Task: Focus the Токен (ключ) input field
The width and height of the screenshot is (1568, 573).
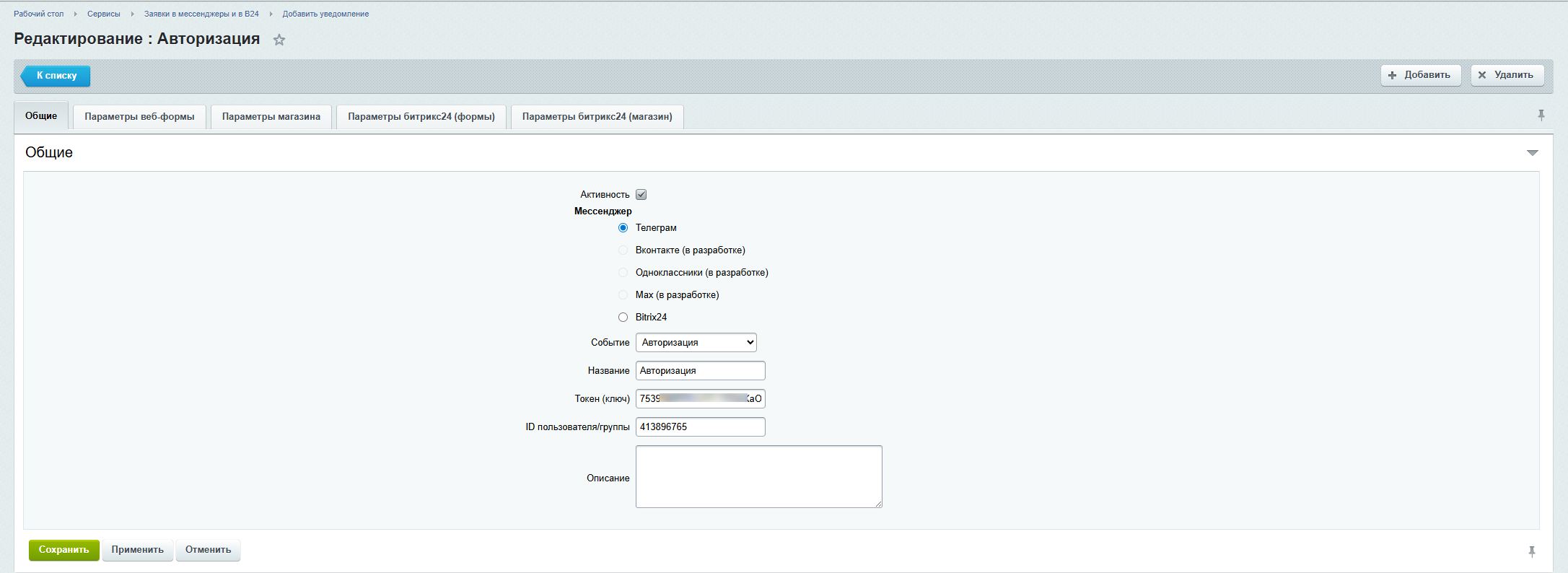Action: click(x=699, y=399)
